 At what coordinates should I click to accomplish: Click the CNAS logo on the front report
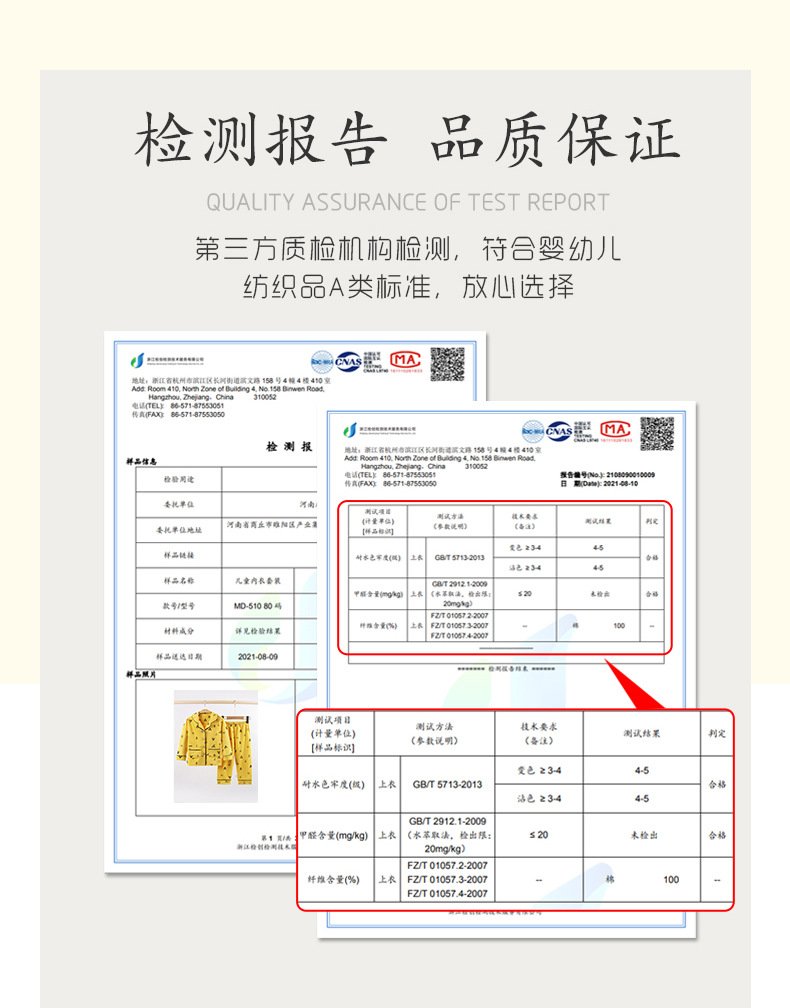559,431
